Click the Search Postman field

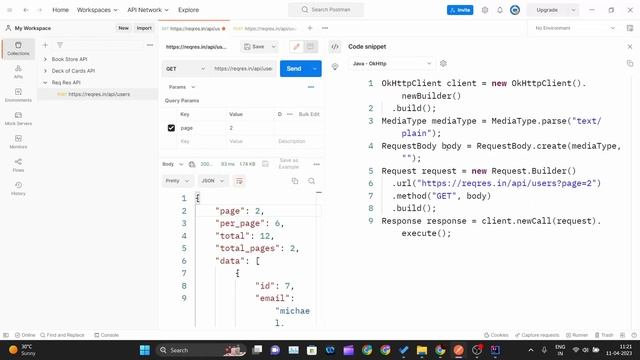tap(326, 9)
